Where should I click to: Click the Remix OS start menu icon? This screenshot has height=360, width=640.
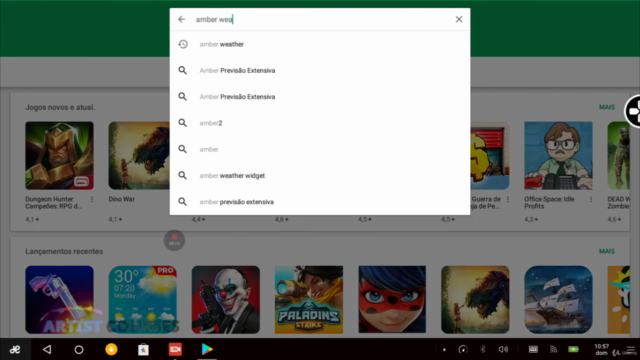[15, 350]
